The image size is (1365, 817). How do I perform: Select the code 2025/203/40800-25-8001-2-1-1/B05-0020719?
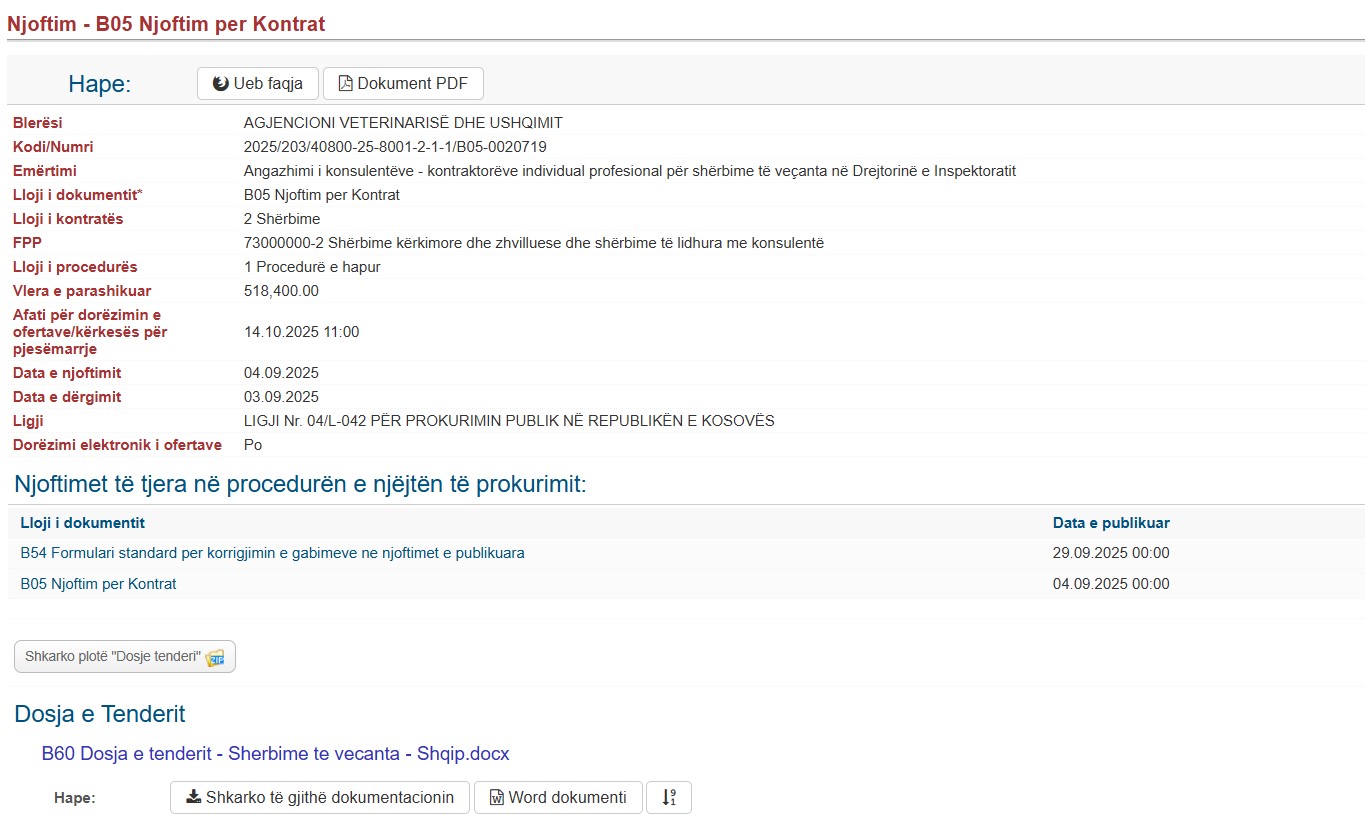[395, 147]
